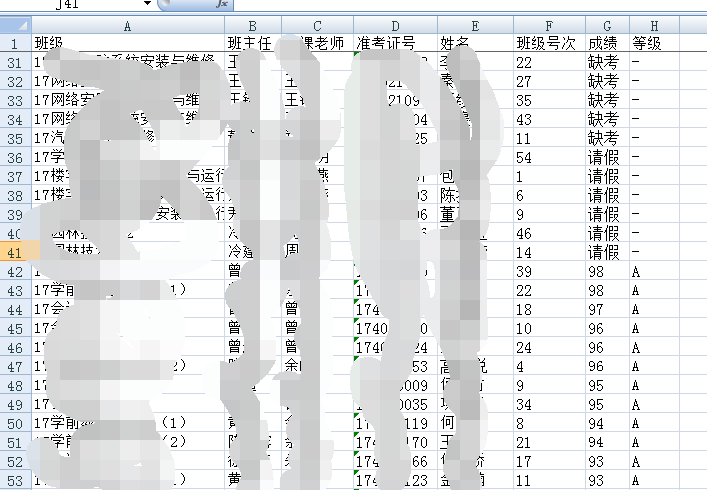Click dash grade cell in row 33
This screenshot has width=707, height=490.
654,100
